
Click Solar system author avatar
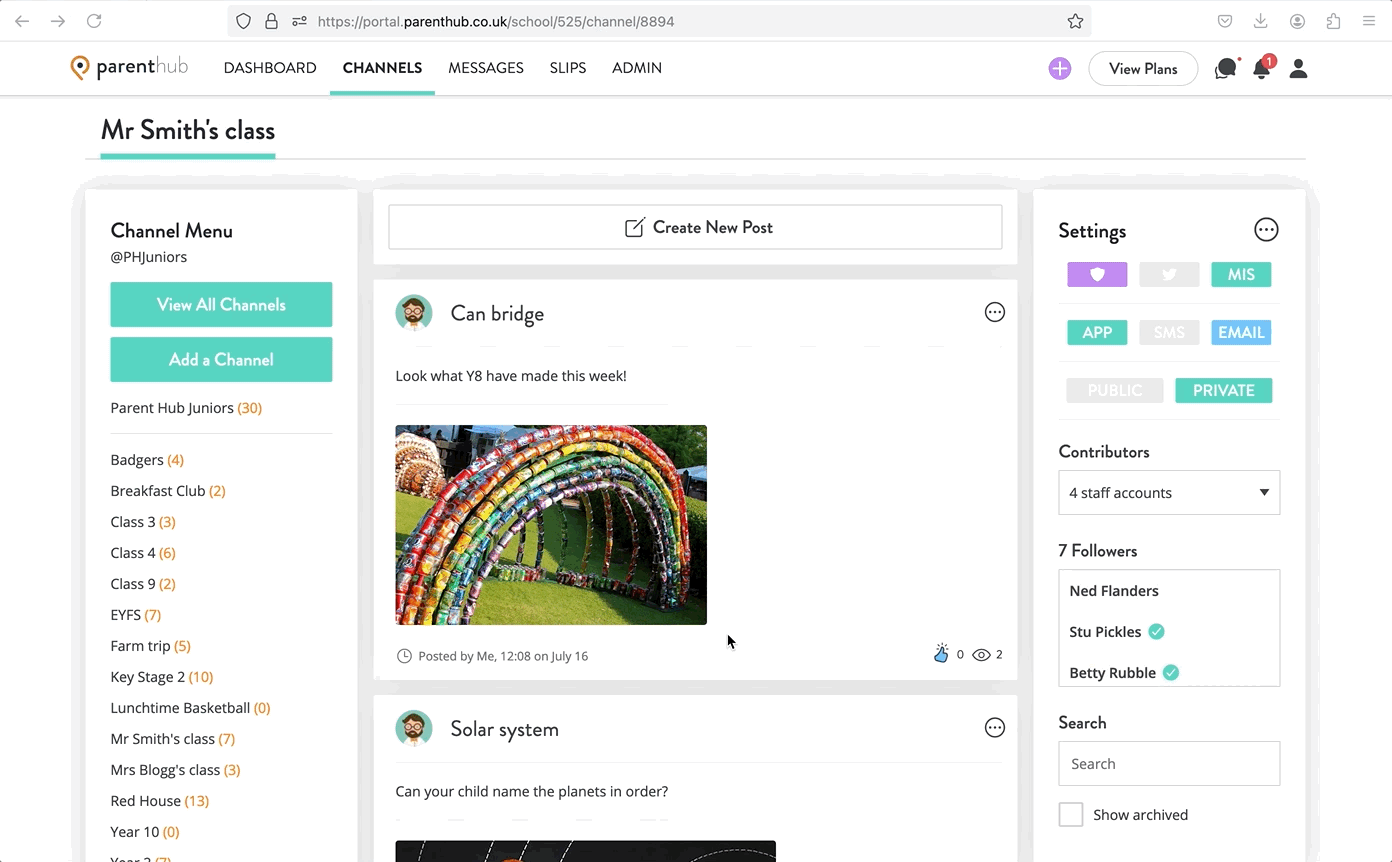click(414, 729)
